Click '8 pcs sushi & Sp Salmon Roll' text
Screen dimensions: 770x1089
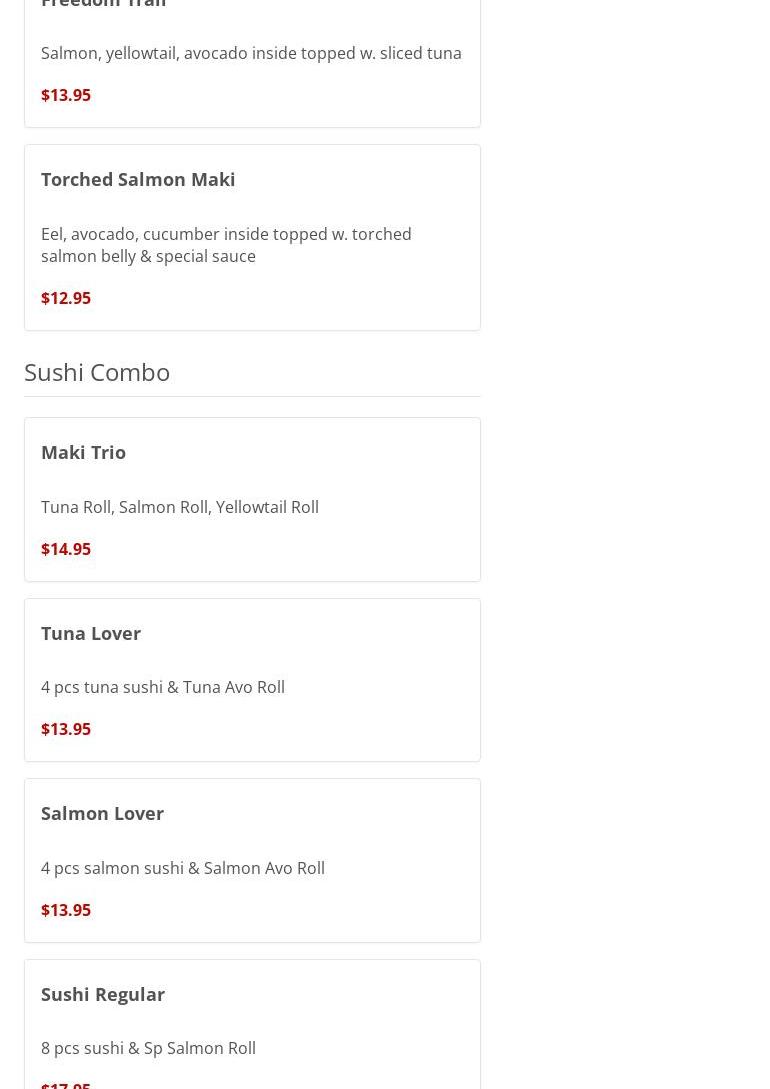(x=148, y=1048)
